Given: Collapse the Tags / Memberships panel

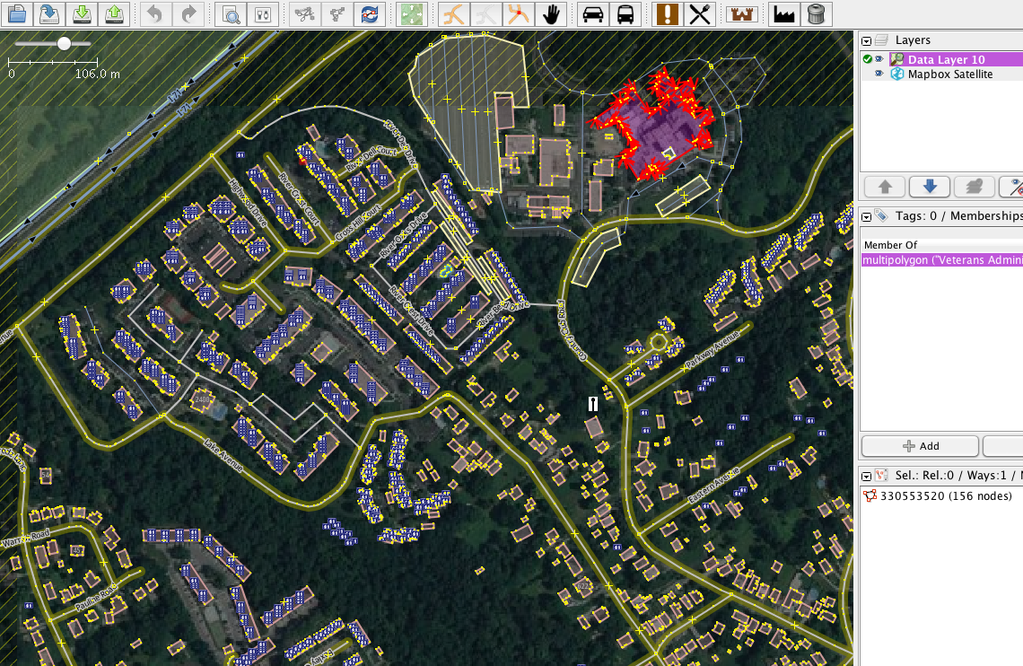Looking at the screenshot, I should 866,215.
